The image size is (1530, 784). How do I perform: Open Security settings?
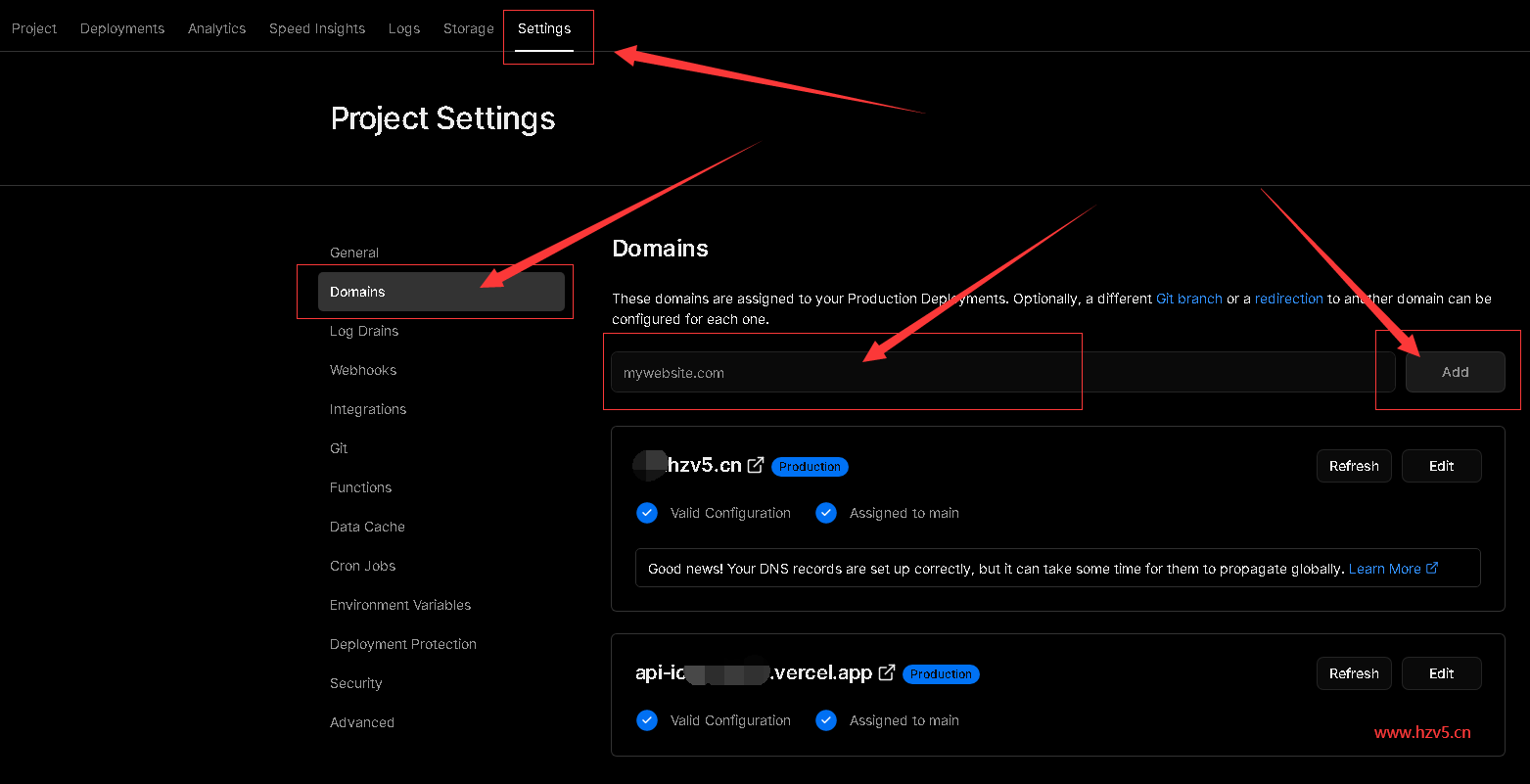(x=356, y=683)
